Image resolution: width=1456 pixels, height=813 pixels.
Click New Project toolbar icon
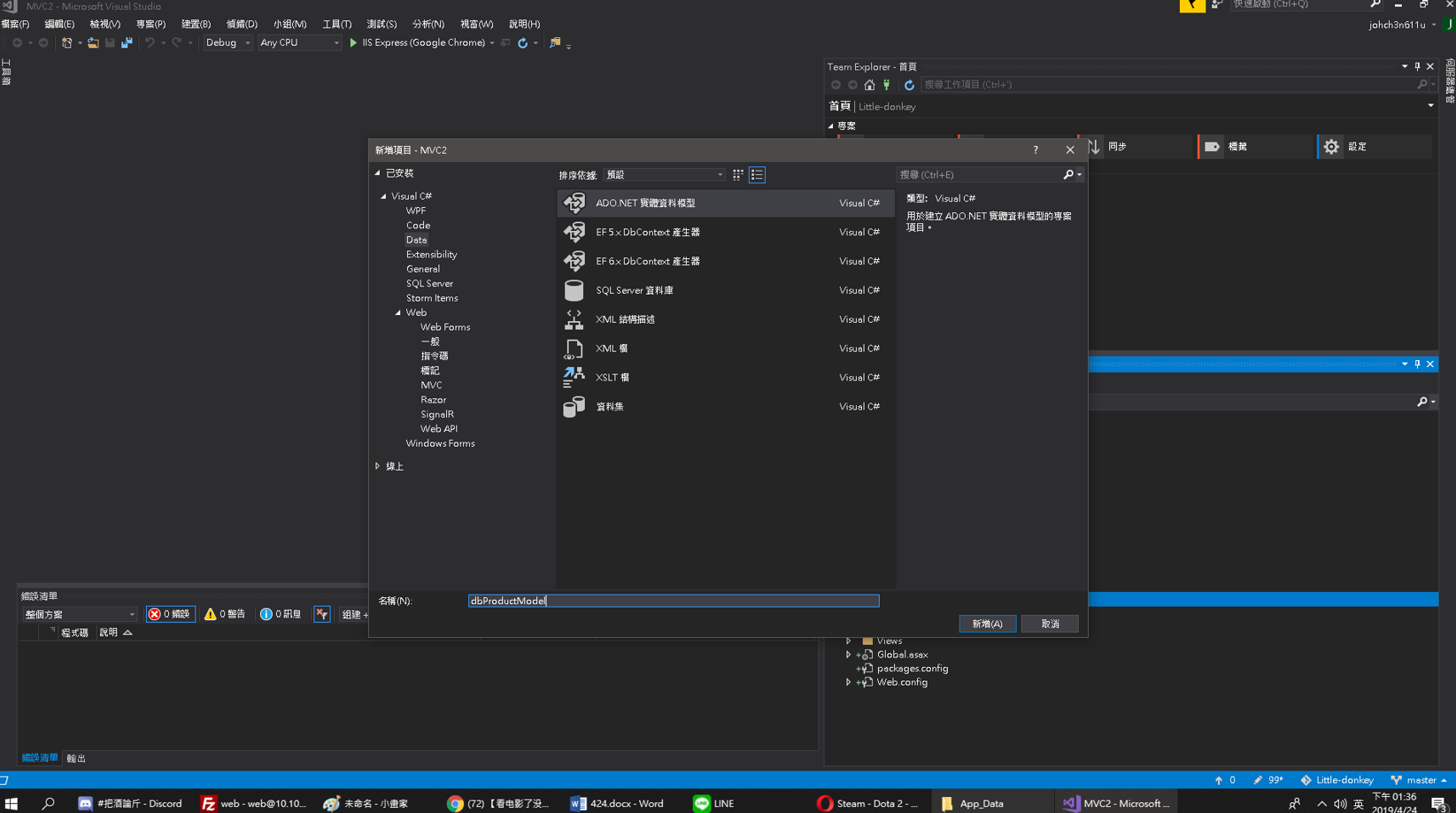coord(66,42)
